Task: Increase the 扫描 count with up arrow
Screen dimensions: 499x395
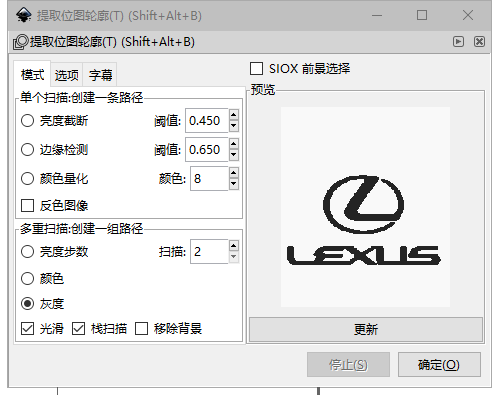Action: tap(234, 246)
